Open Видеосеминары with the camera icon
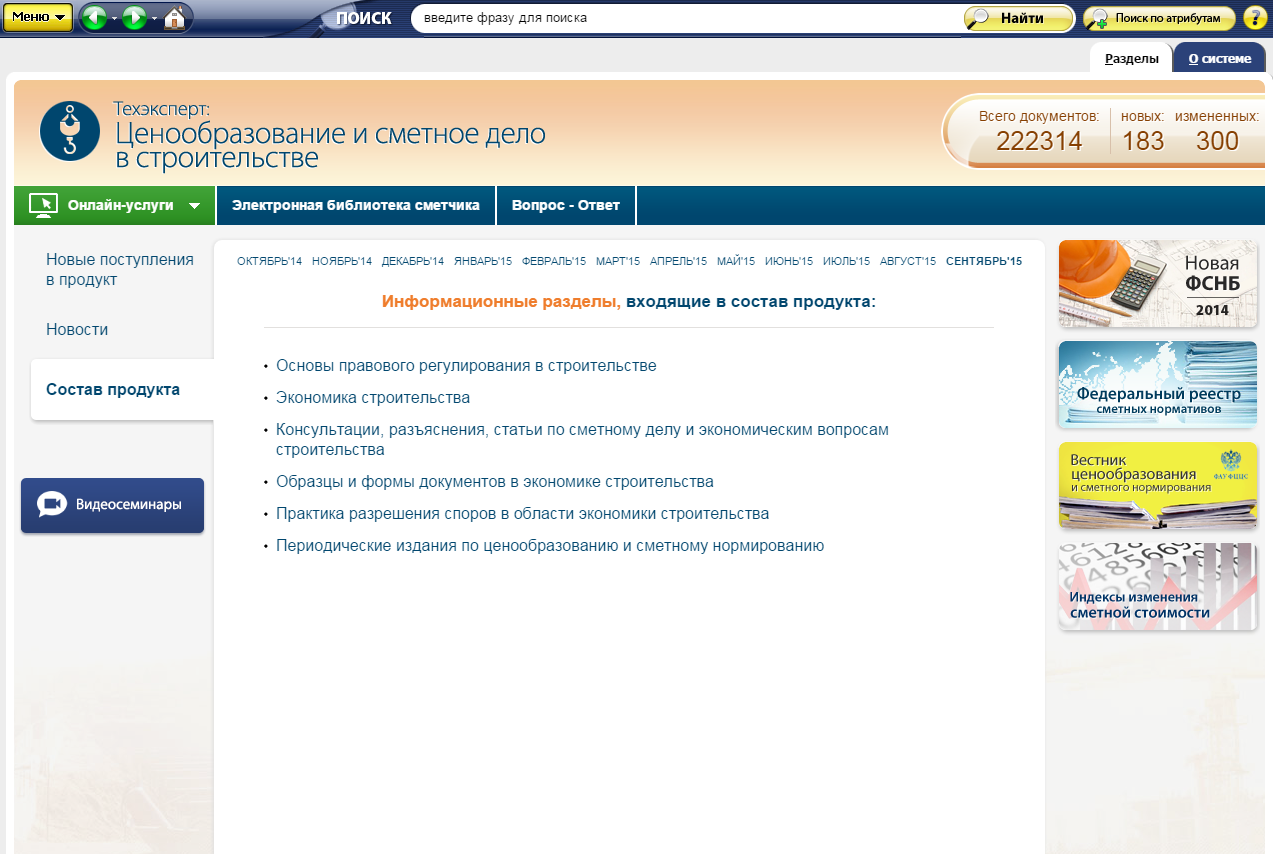 112,505
